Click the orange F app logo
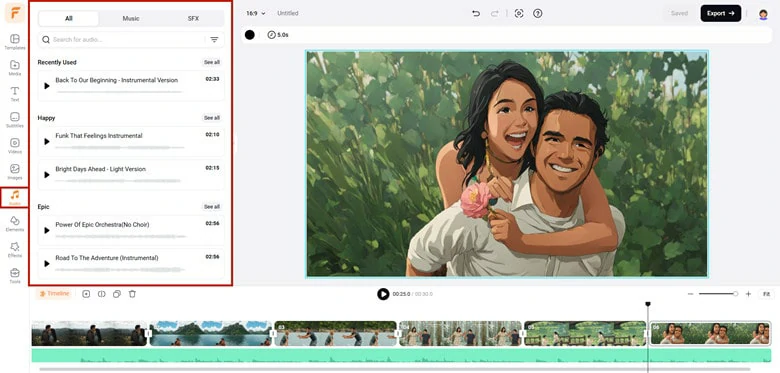The image size is (780, 373). pyautogui.click(x=15, y=13)
